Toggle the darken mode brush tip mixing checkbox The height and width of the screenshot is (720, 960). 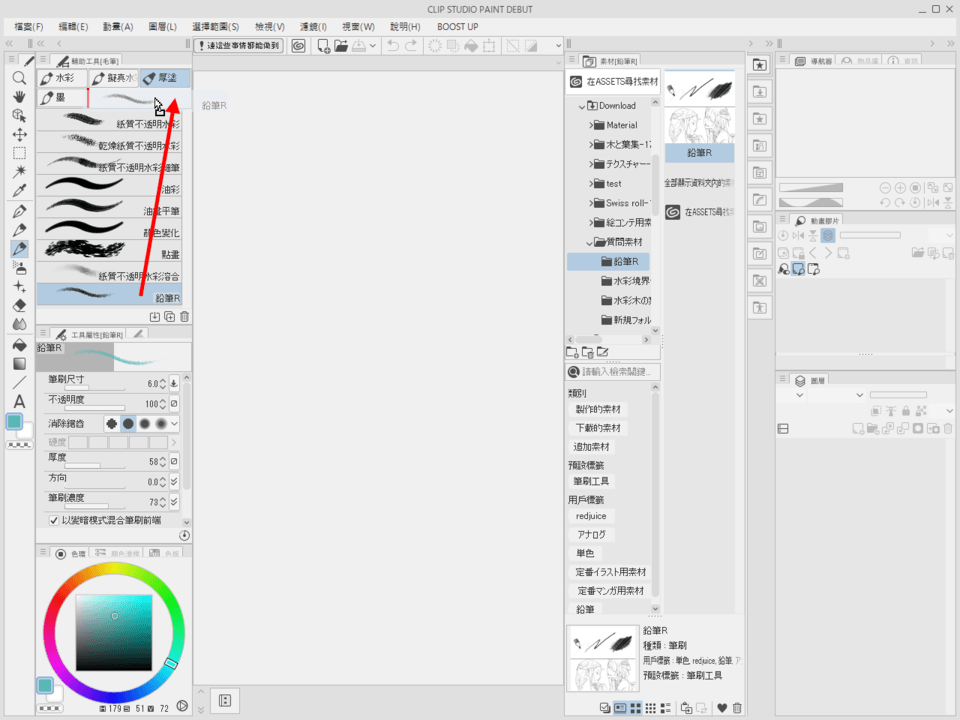coord(54,521)
